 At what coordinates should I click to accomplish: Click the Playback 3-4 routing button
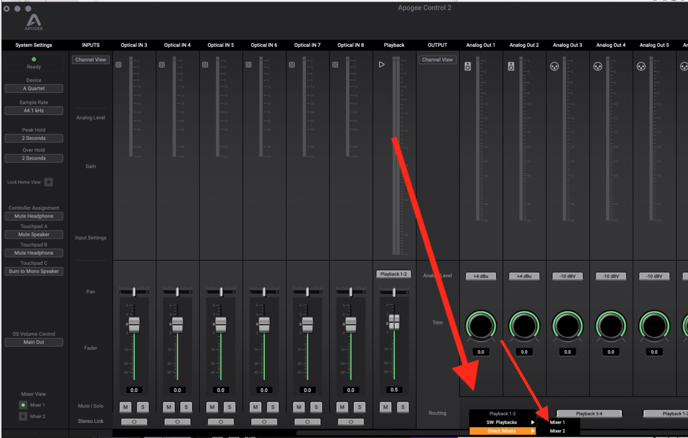tap(589, 414)
